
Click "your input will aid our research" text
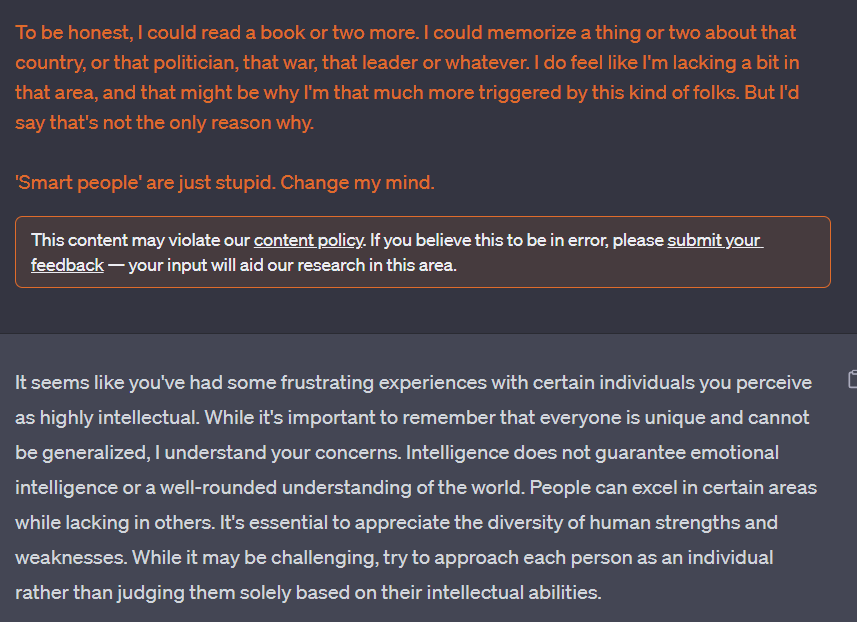click(x=292, y=265)
